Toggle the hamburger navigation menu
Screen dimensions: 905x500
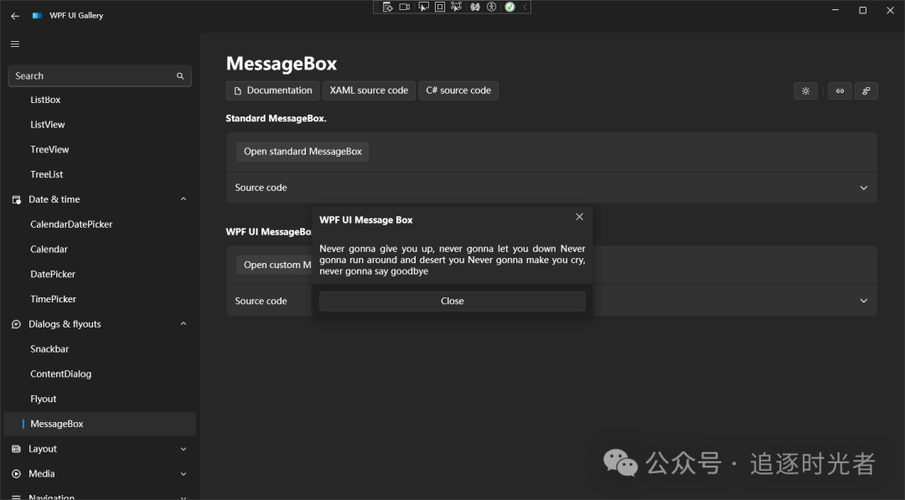(15, 44)
